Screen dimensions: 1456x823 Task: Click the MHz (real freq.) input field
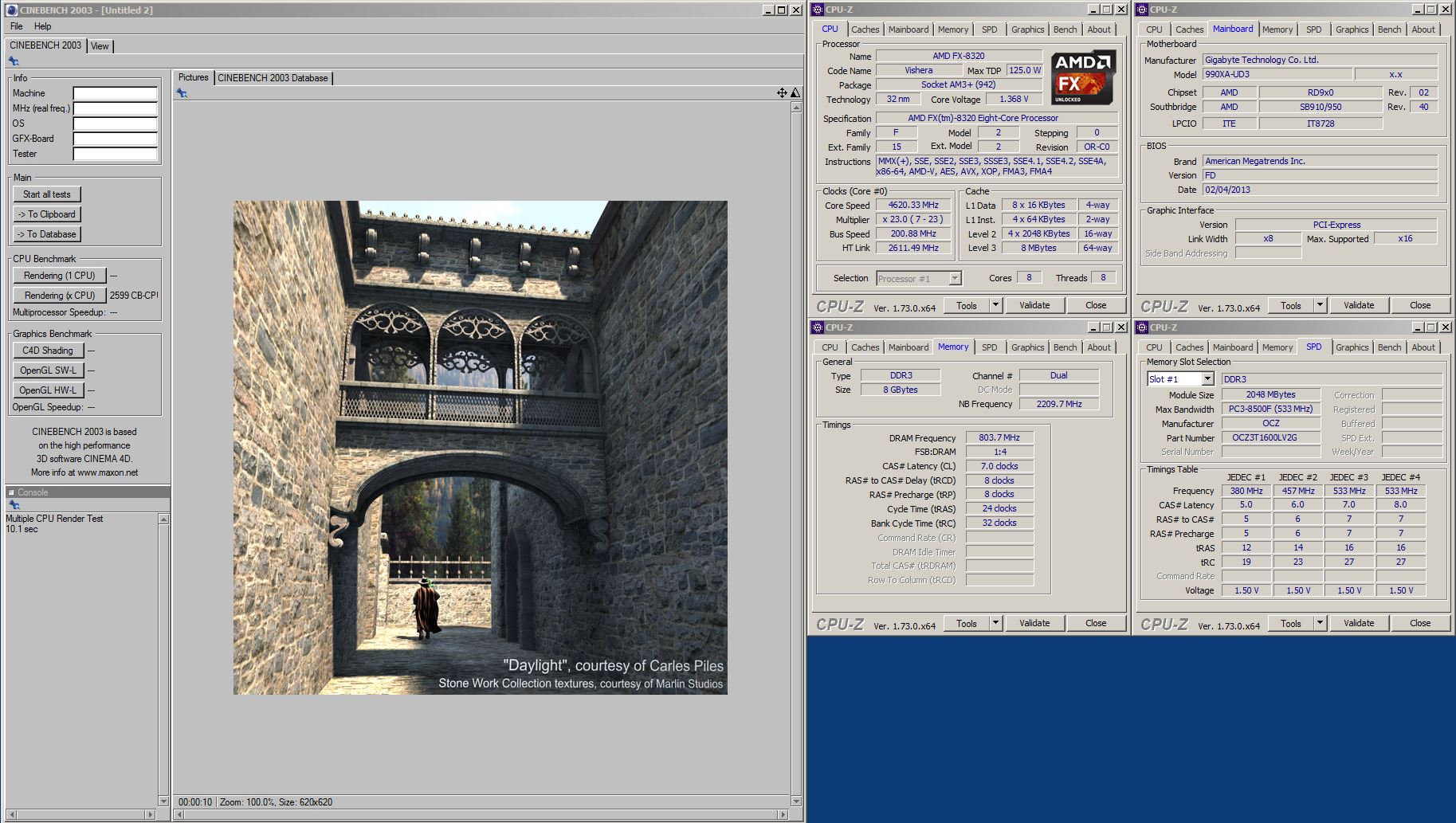point(116,108)
